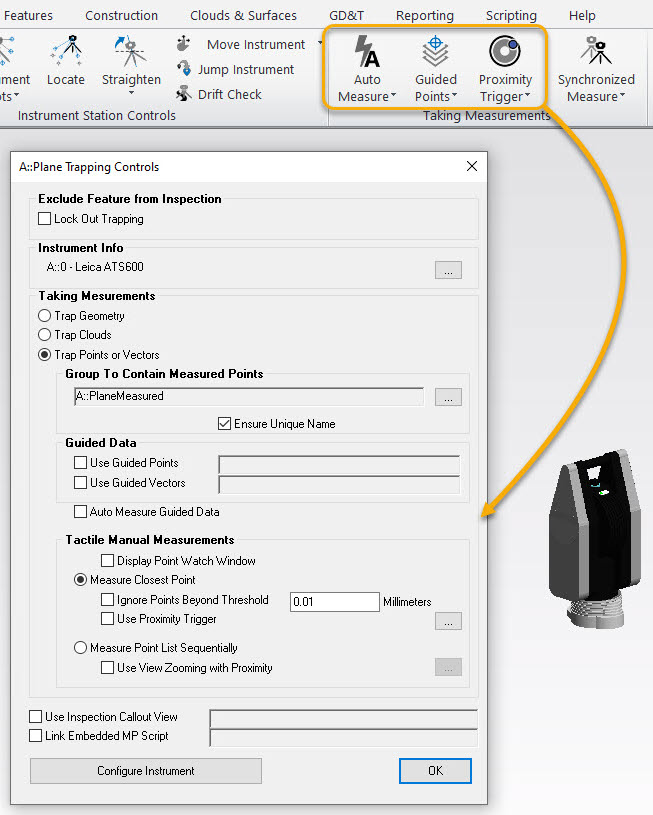Expand the Synchronized Measure dropdown arrow

pos(622,96)
